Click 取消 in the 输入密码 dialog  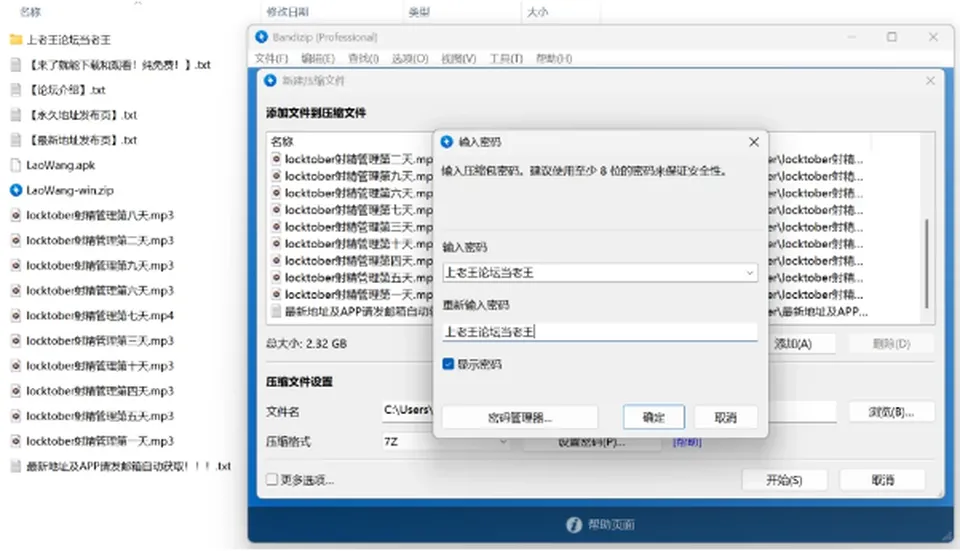click(x=726, y=418)
